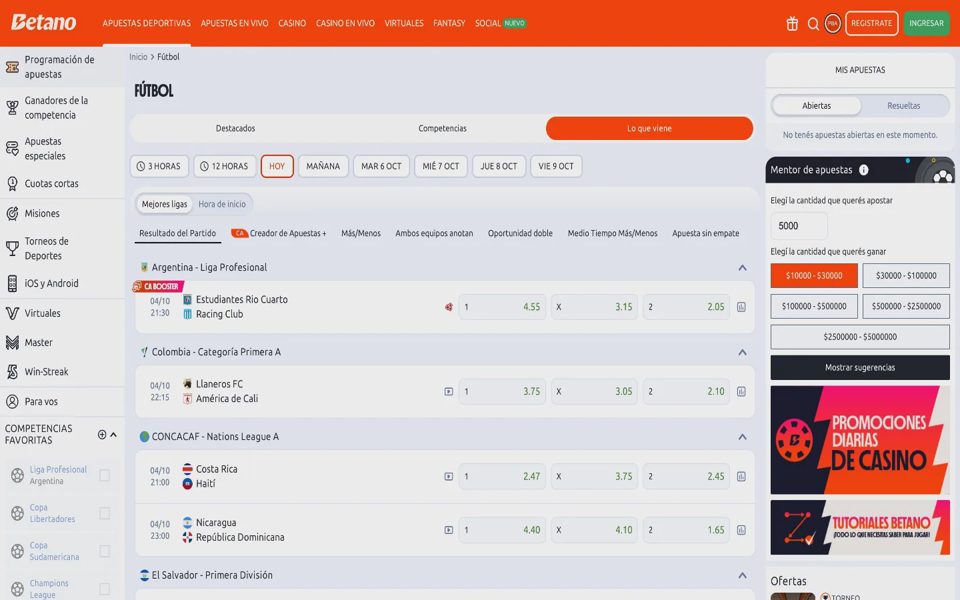Click the Torneos de Deportes trophy icon
This screenshot has height=600, width=960.
(12, 248)
